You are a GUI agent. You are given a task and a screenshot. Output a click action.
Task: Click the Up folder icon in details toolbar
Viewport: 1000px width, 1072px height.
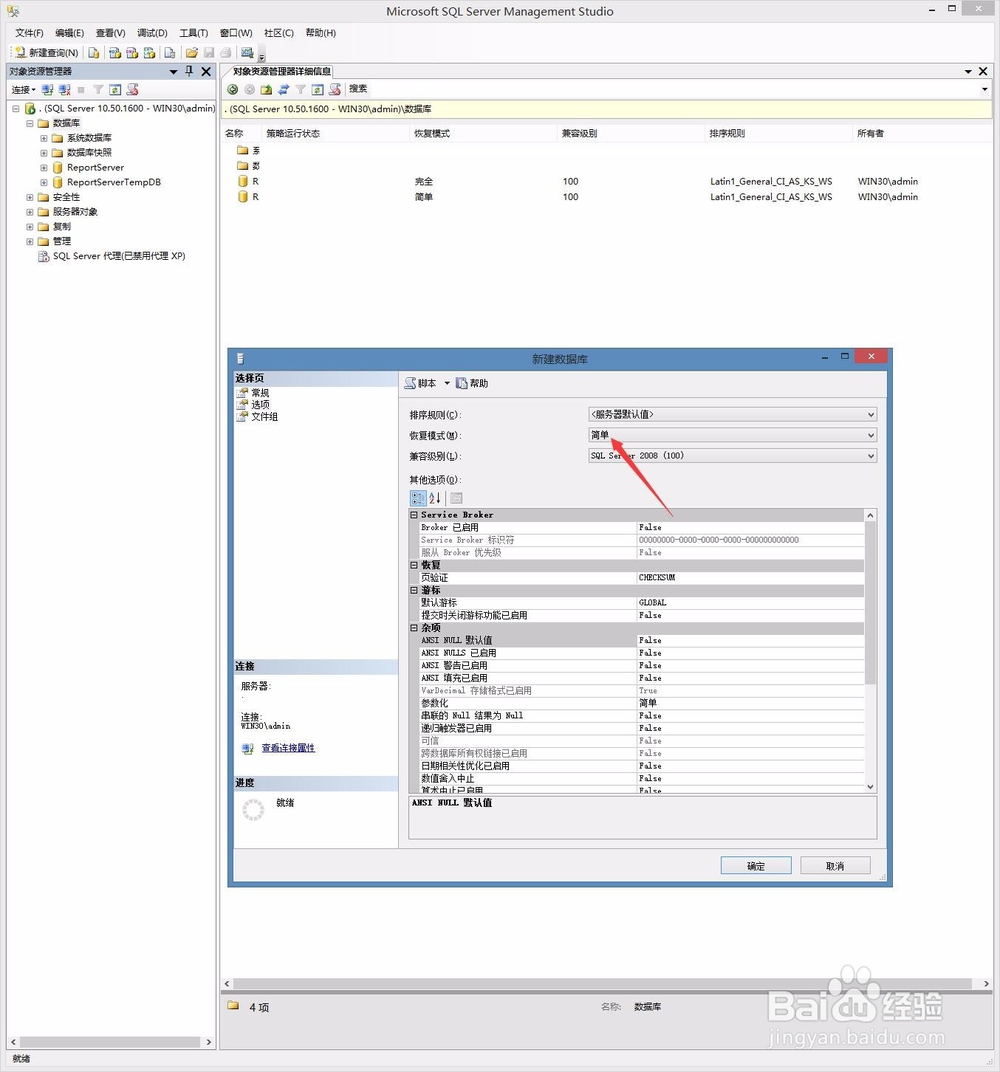[x=266, y=89]
